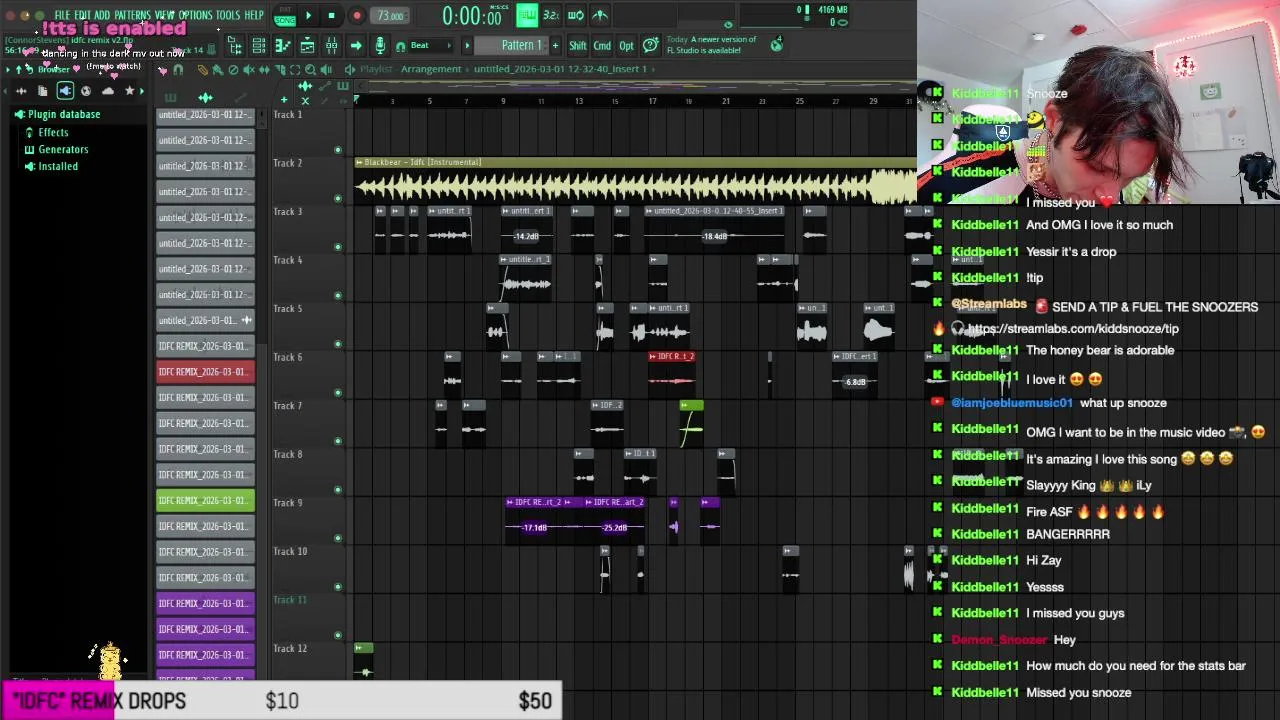Open the Piano roll icon
This screenshot has height=720, width=1280.
(x=282, y=45)
